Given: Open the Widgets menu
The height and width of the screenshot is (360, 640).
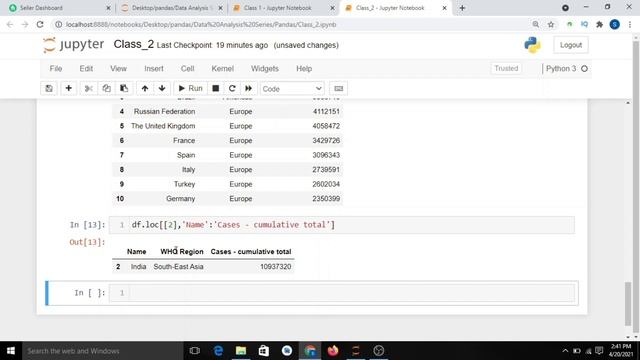Looking at the screenshot, I should pyautogui.click(x=265, y=69).
